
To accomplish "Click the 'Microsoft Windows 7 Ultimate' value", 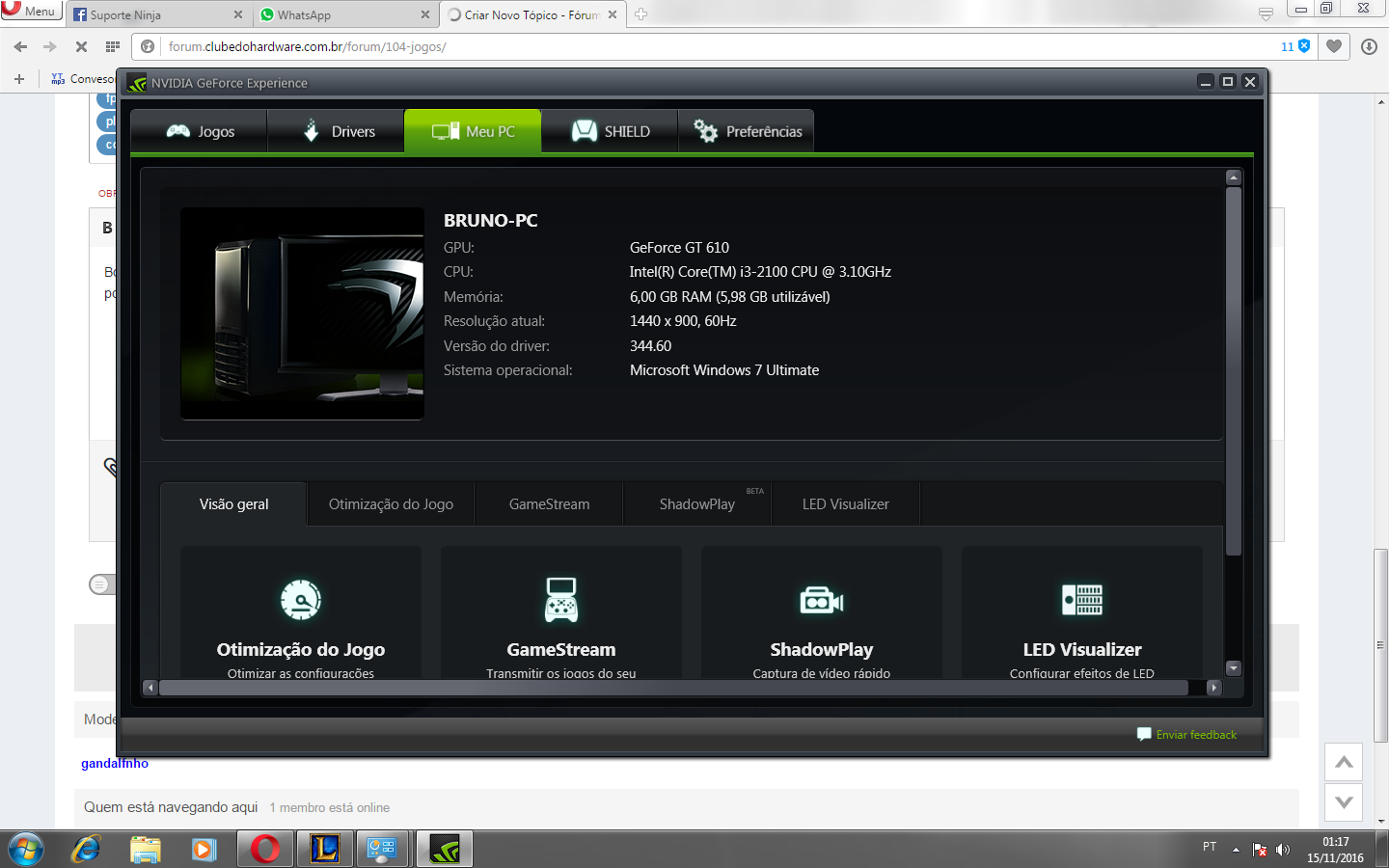I will click(x=724, y=370).
